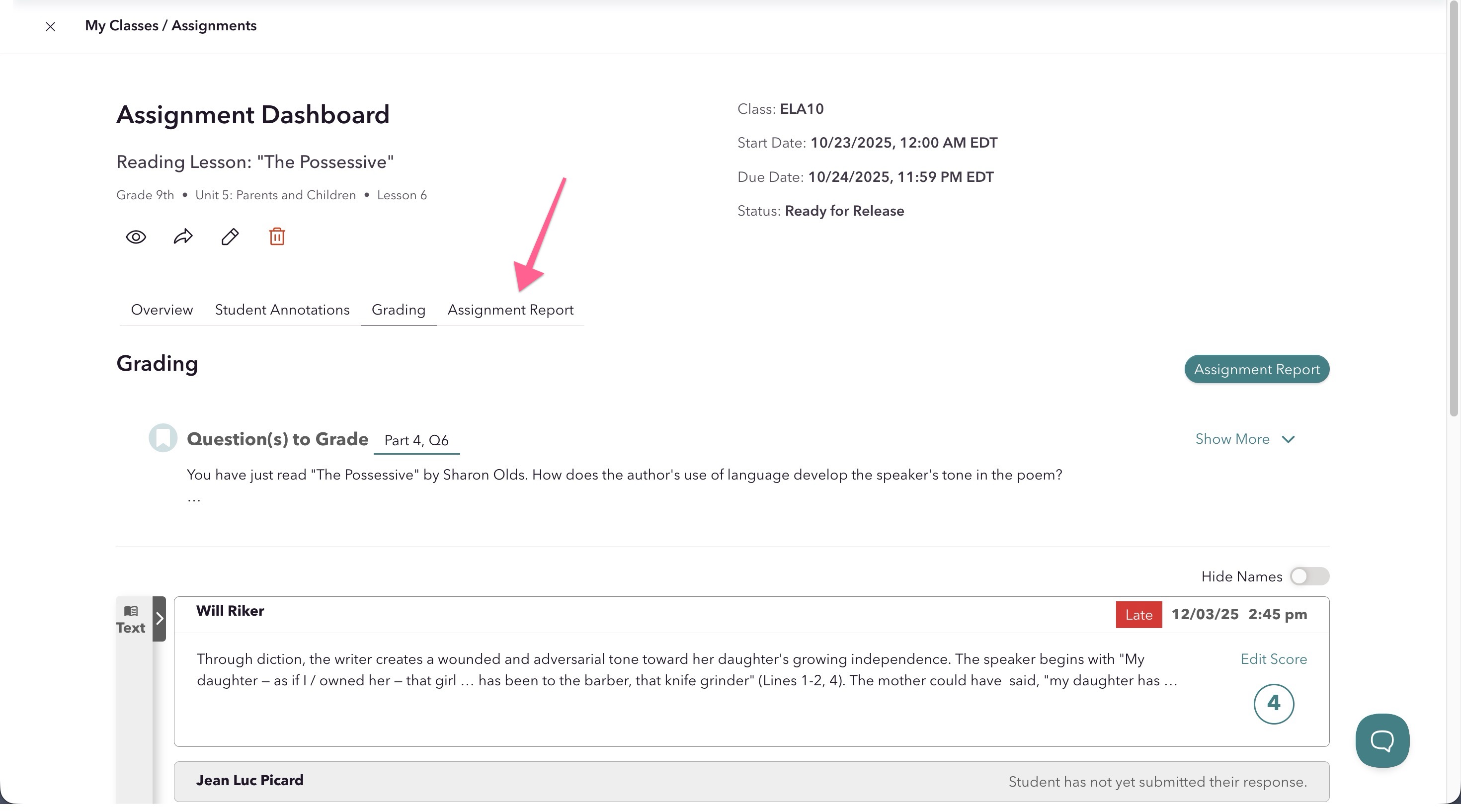
Task: Click the red trash delete icon
Action: tap(277, 237)
